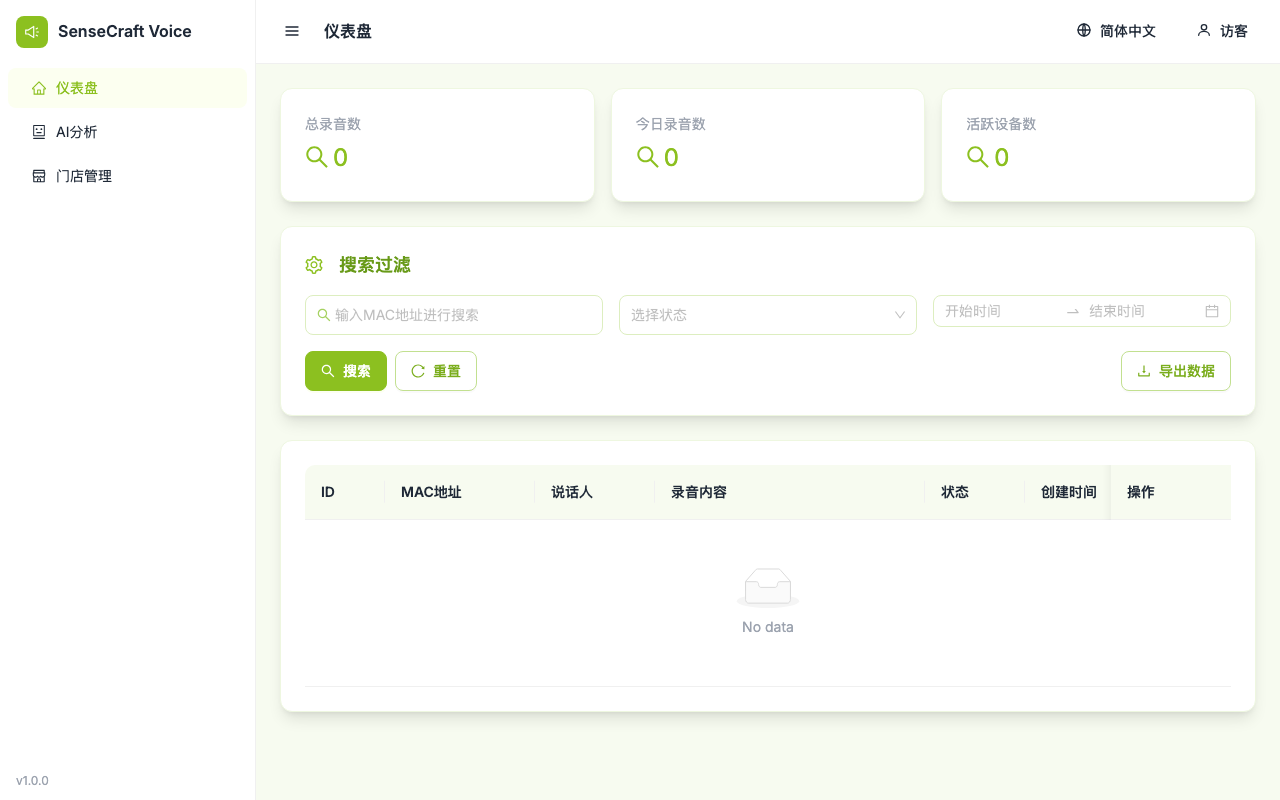The height and width of the screenshot is (800, 1280).
Task: Click the home icon beside 仪表盘
Action: click(x=39, y=88)
